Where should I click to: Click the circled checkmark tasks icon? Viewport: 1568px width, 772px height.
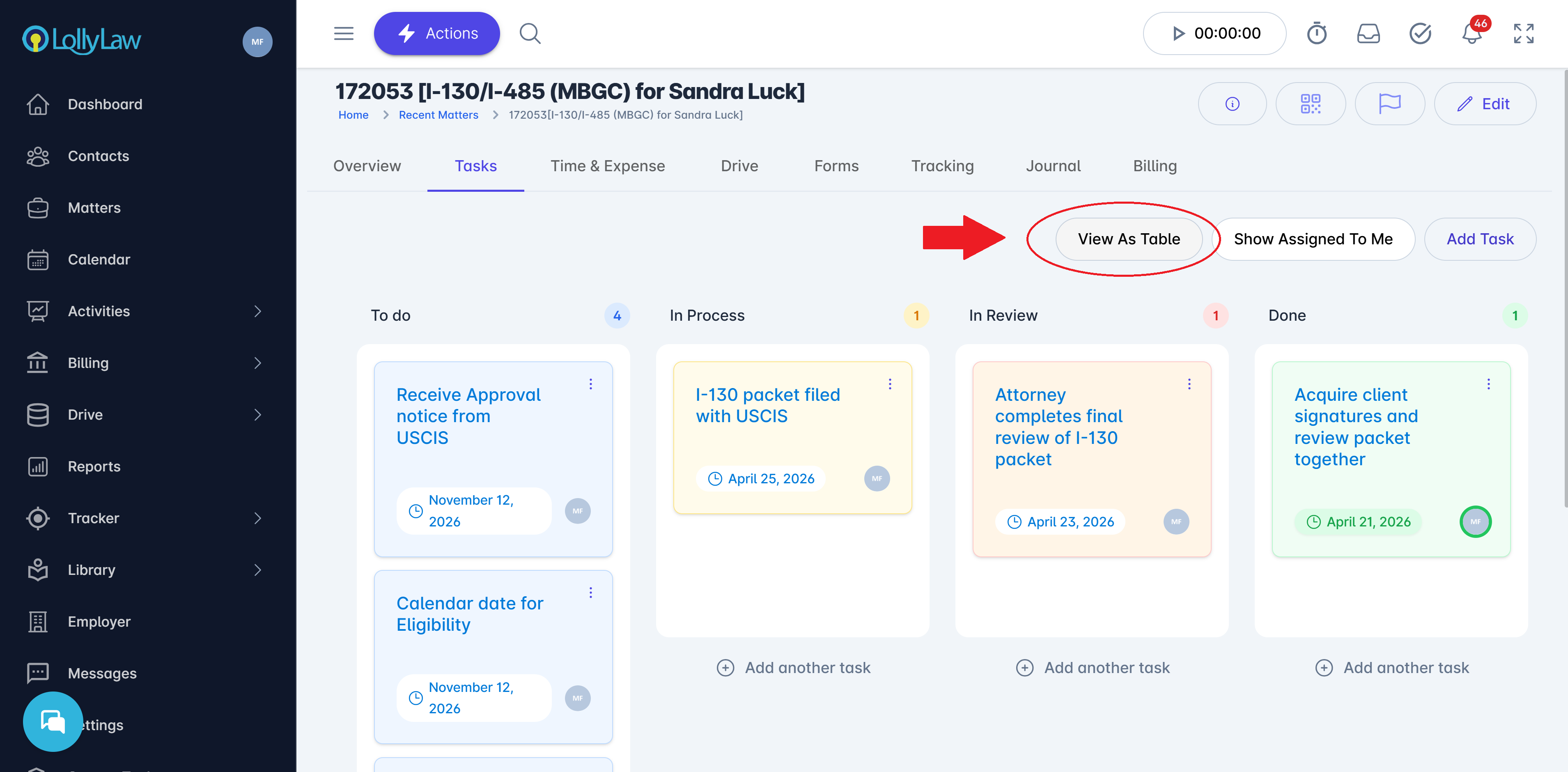[1419, 34]
